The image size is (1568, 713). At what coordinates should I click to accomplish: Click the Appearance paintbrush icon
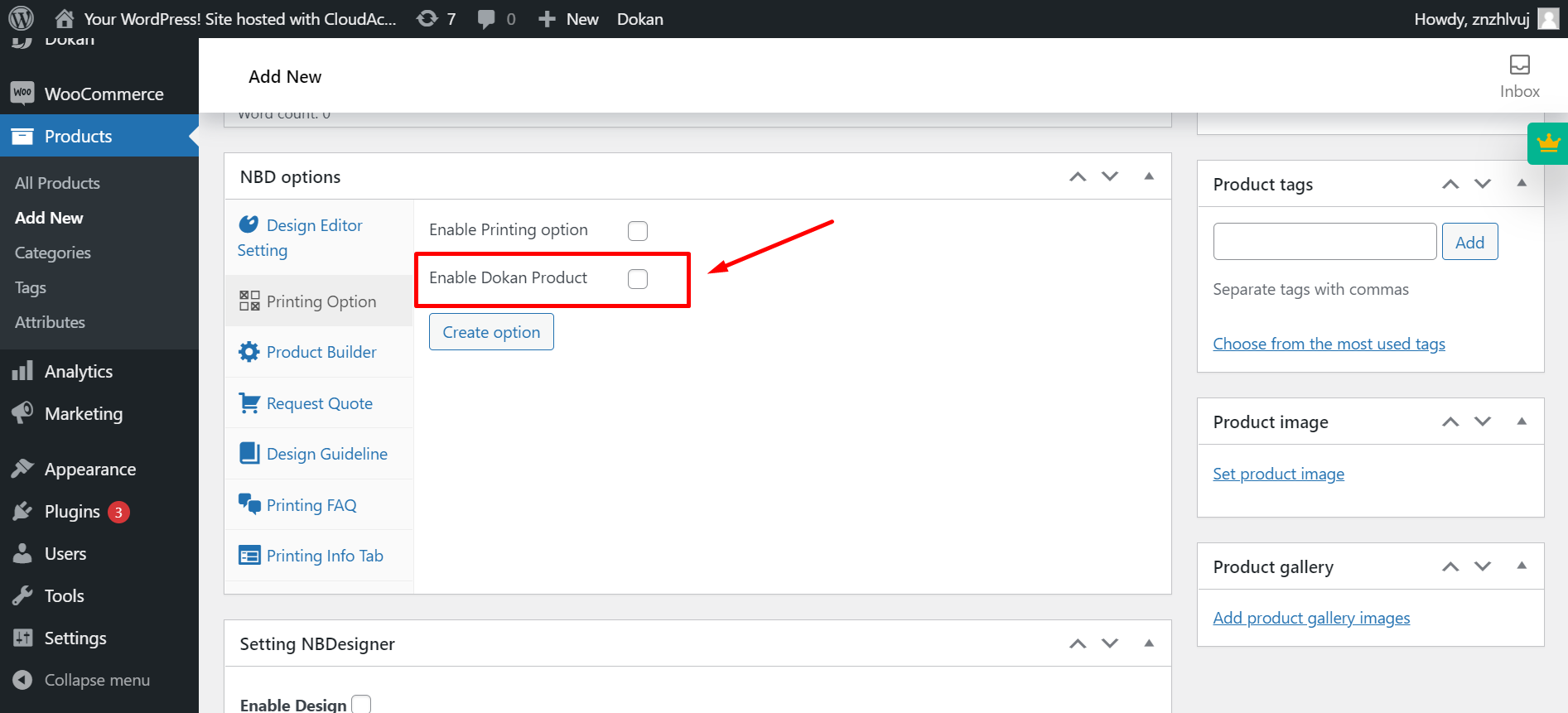coord(22,469)
